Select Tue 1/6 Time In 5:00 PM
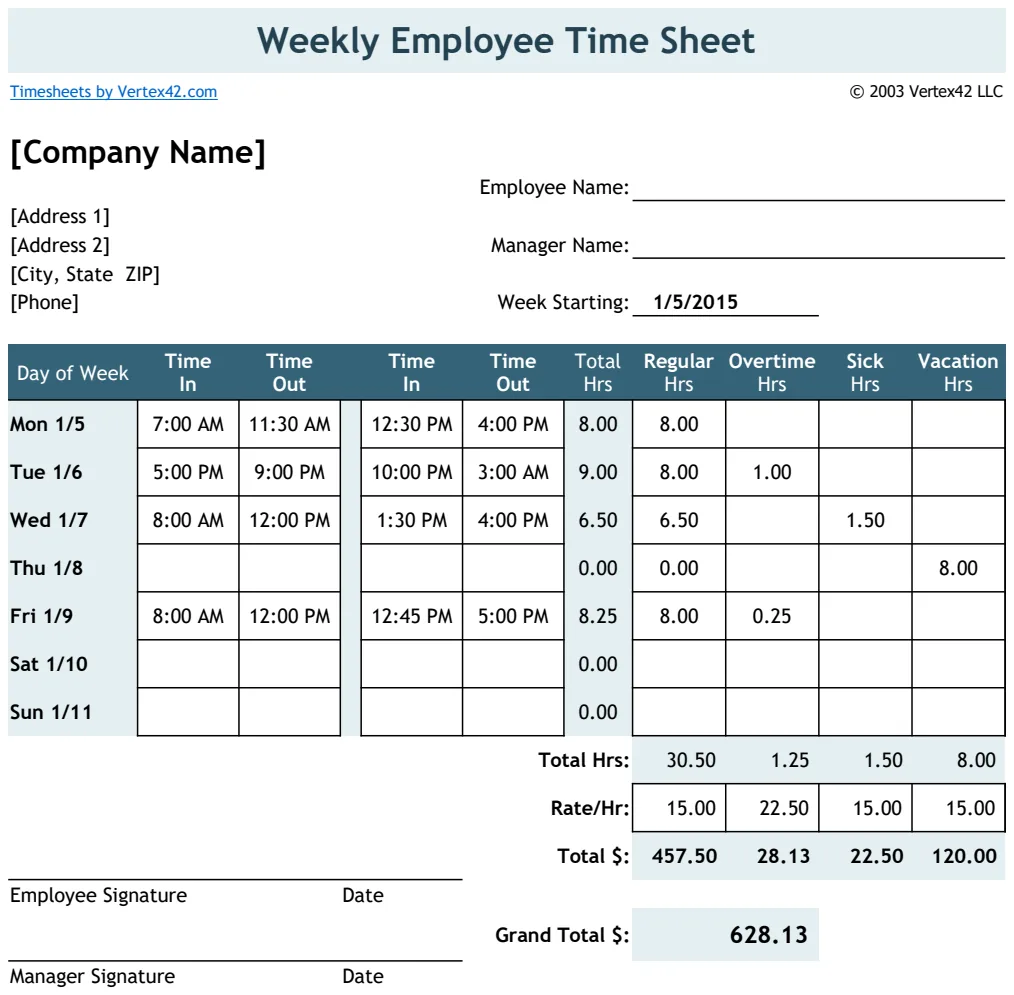 click(x=188, y=472)
